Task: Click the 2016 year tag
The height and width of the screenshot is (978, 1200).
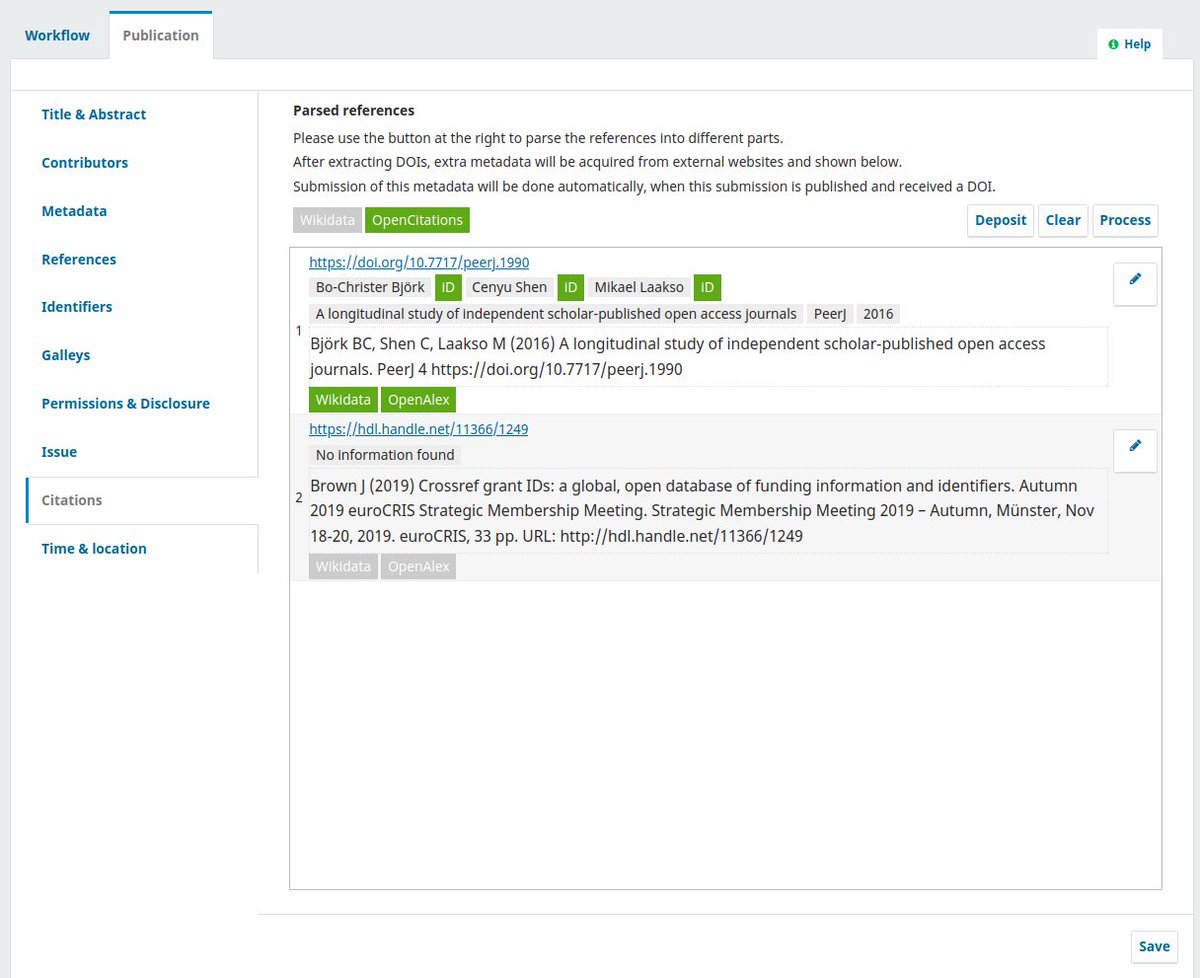Action: pos(878,314)
